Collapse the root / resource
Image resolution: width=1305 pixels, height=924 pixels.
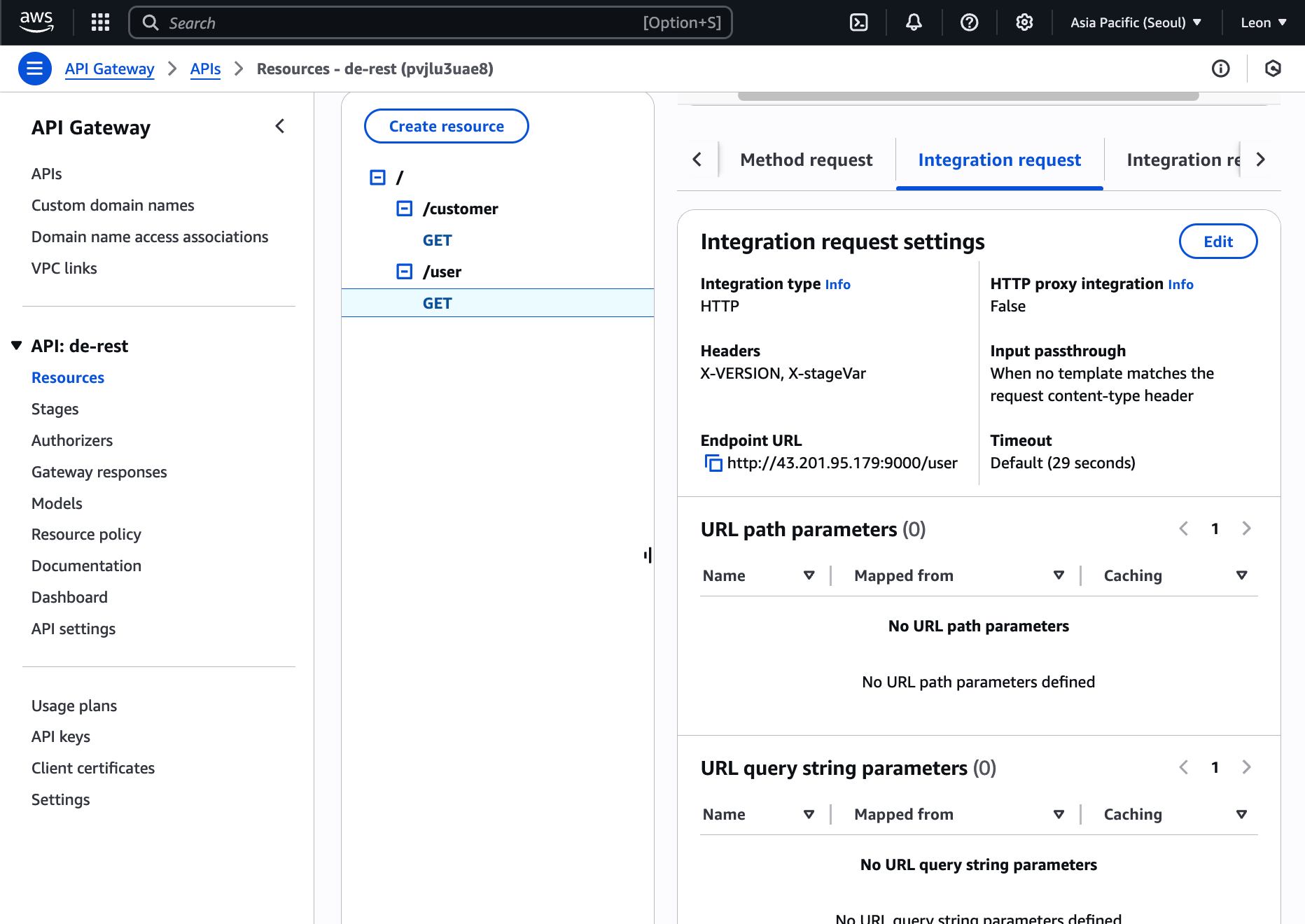tap(377, 178)
